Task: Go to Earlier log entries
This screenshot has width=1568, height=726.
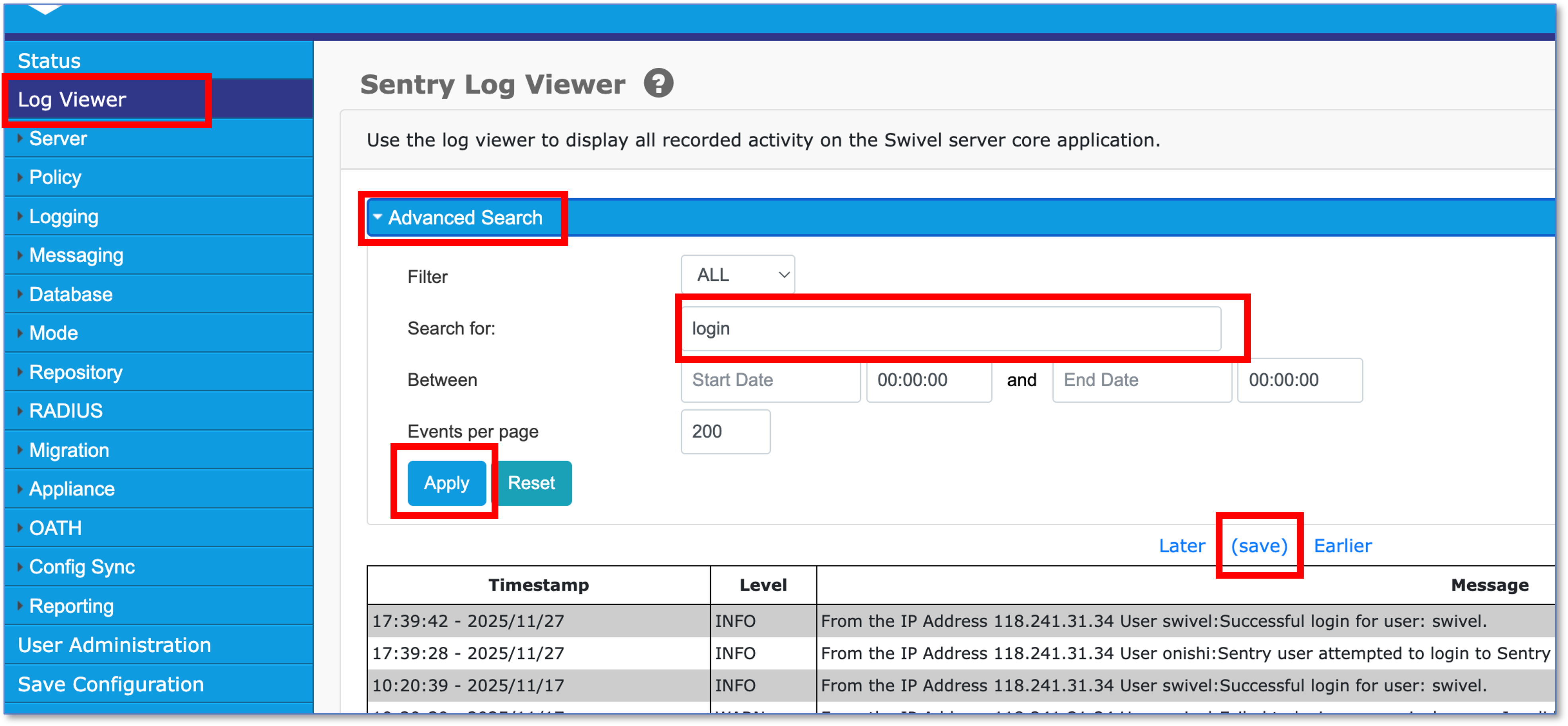Action: (x=1342, y=545)
